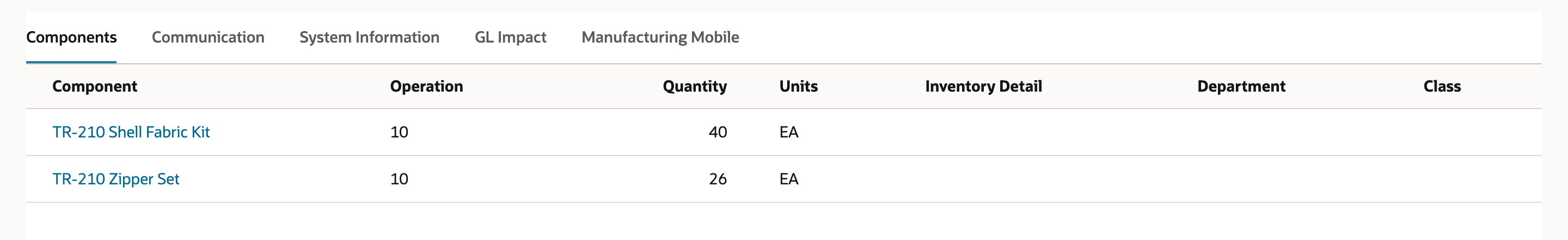Click EA units in Zipper Set row

tap(789, 179)
